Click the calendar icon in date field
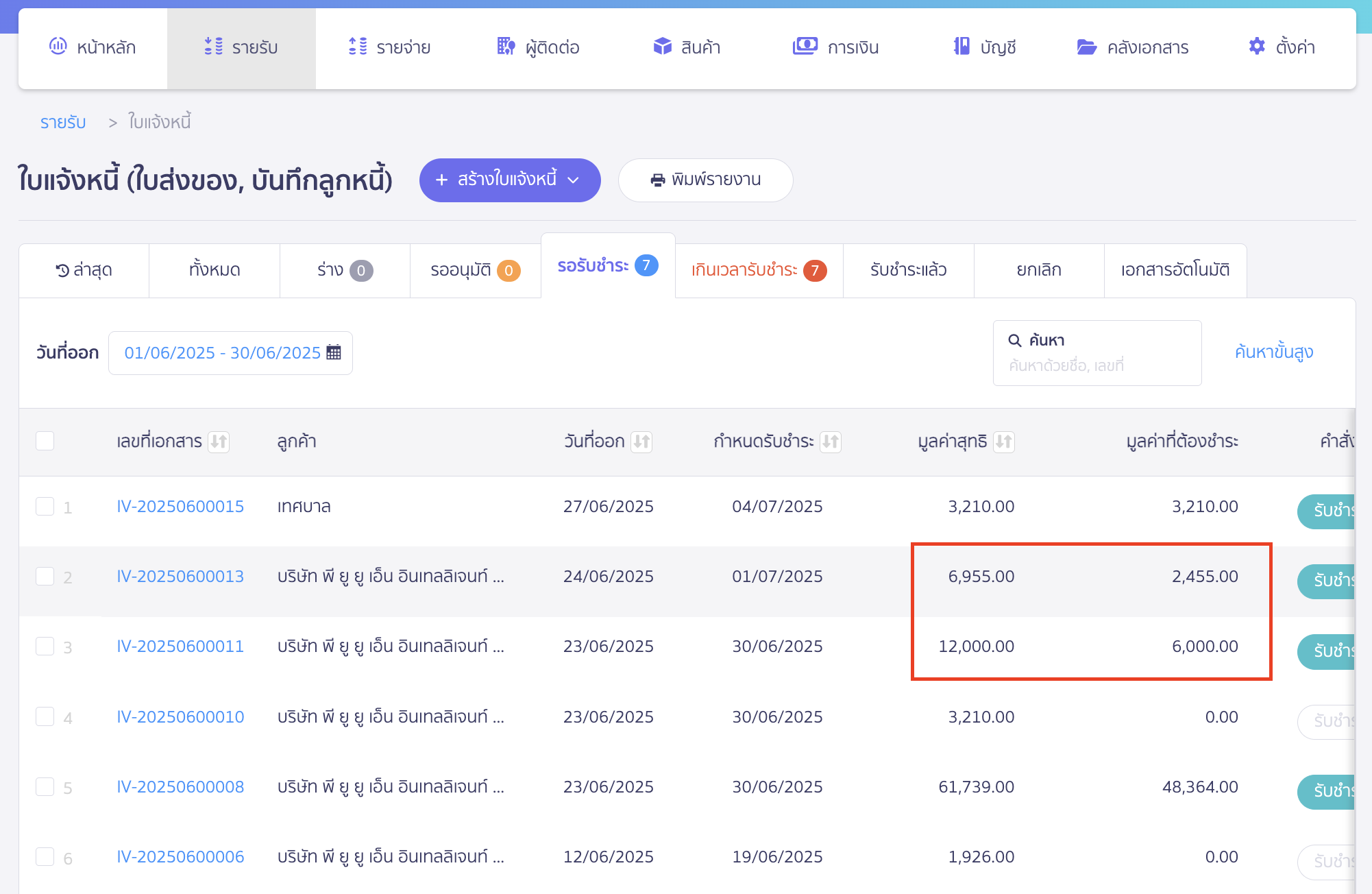This screenshot has width=1372, height=894. coord(334,352)
